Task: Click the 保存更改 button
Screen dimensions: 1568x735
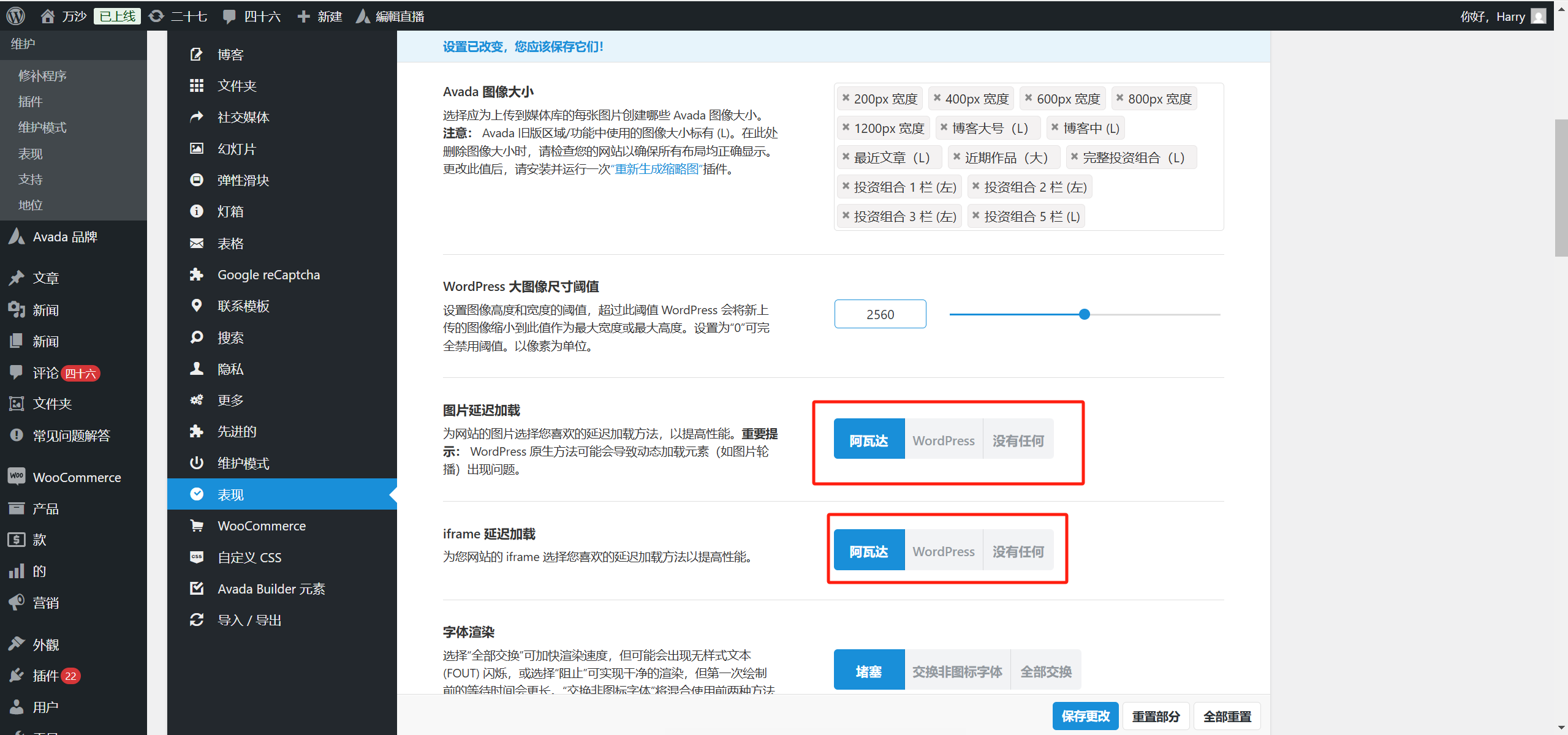Action: click(x=1085, y=716)
